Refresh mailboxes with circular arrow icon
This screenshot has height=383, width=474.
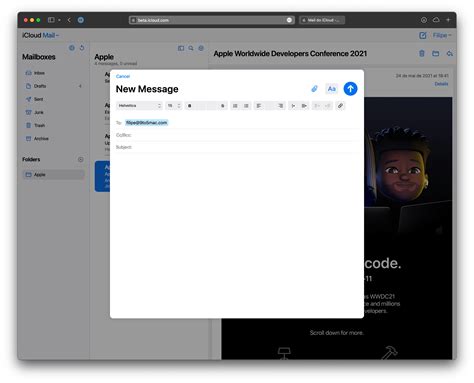point(82,48)
